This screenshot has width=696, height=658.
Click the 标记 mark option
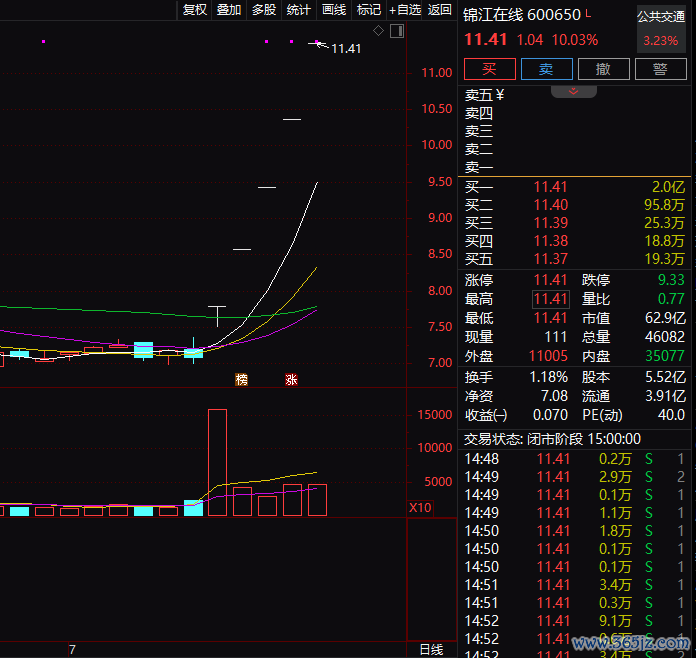pos(369,9)
